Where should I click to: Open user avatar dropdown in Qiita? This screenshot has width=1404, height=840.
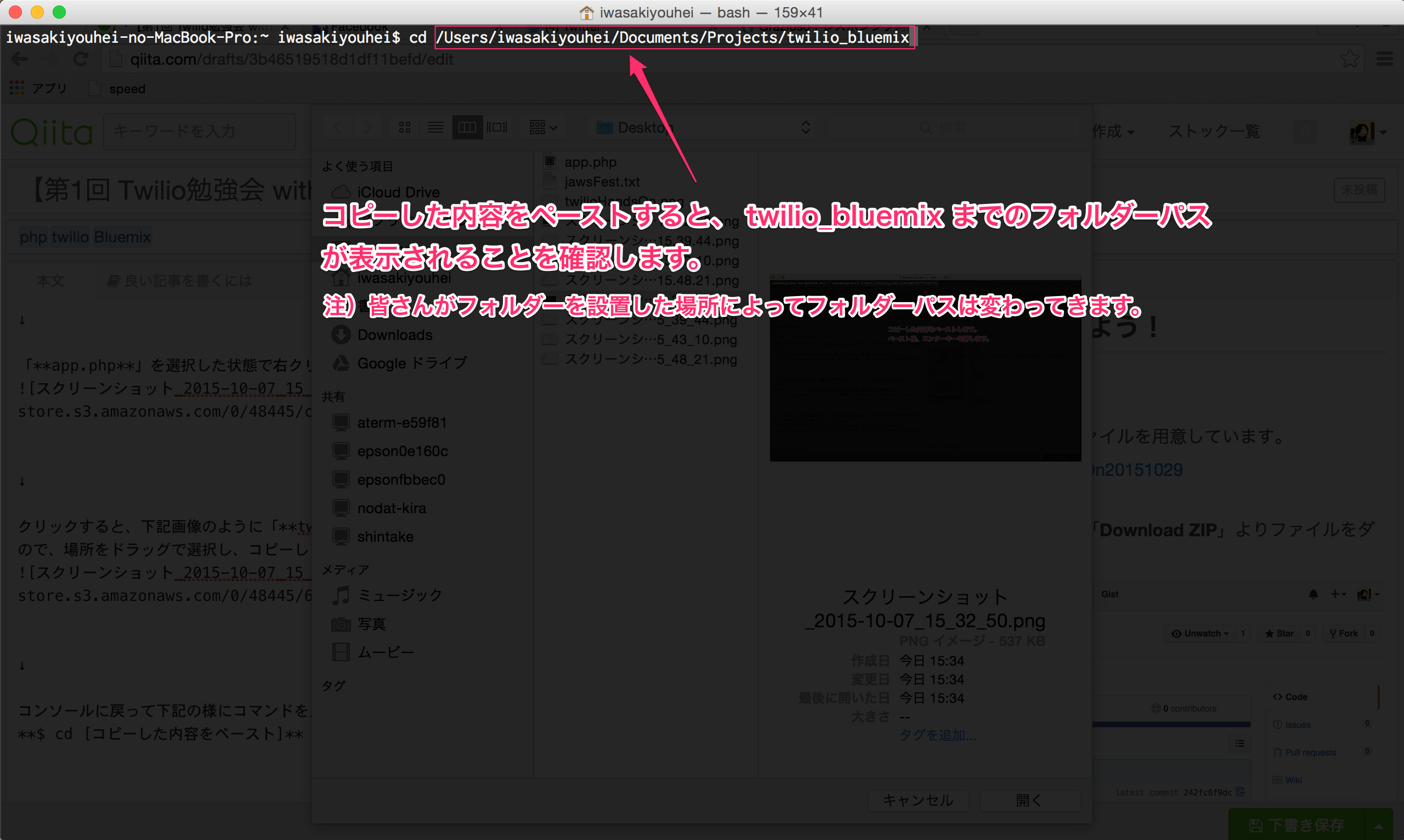click(1368, 133)
